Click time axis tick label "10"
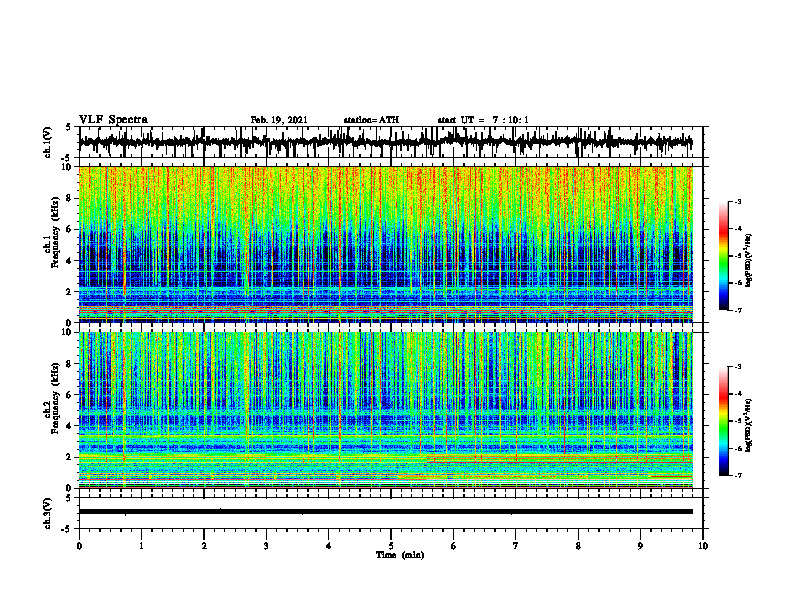 (x=703, y=546)
